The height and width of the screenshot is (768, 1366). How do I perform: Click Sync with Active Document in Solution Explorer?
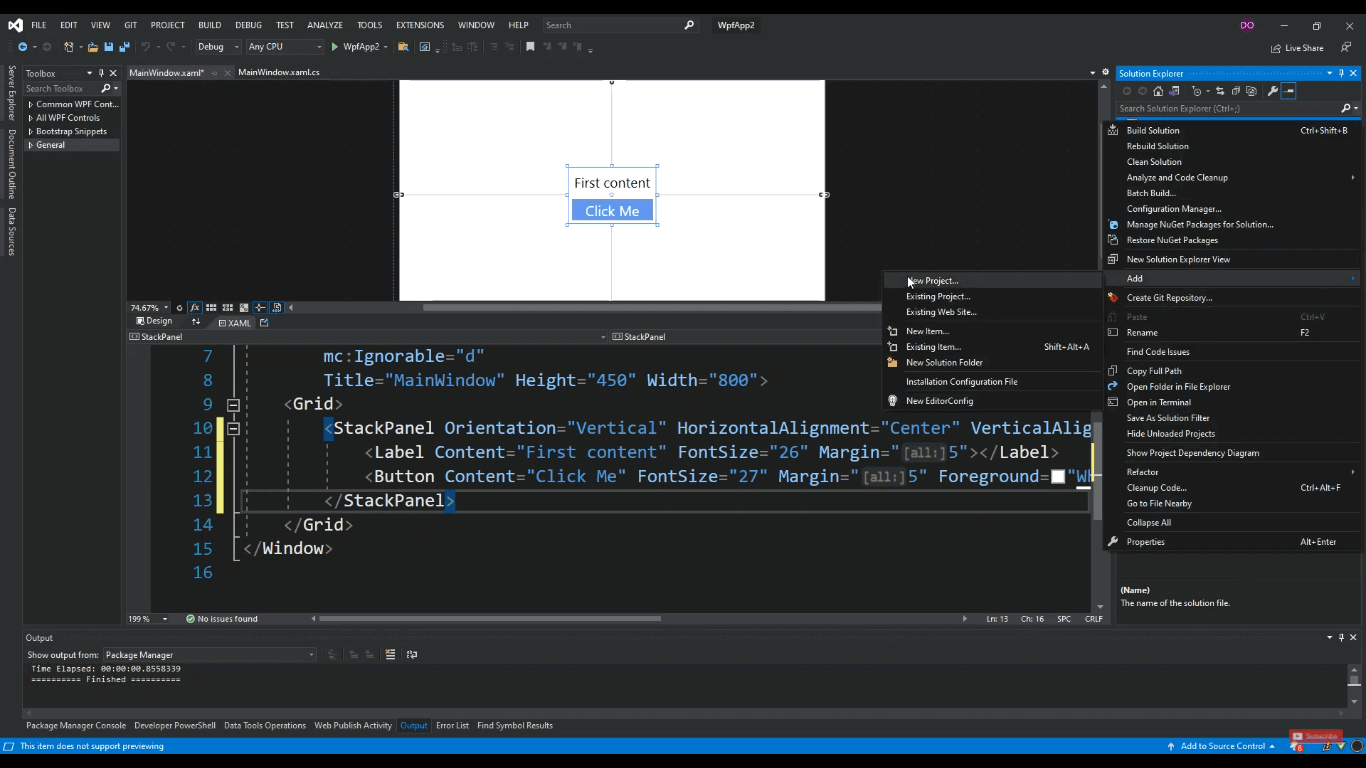[1220, 91]
